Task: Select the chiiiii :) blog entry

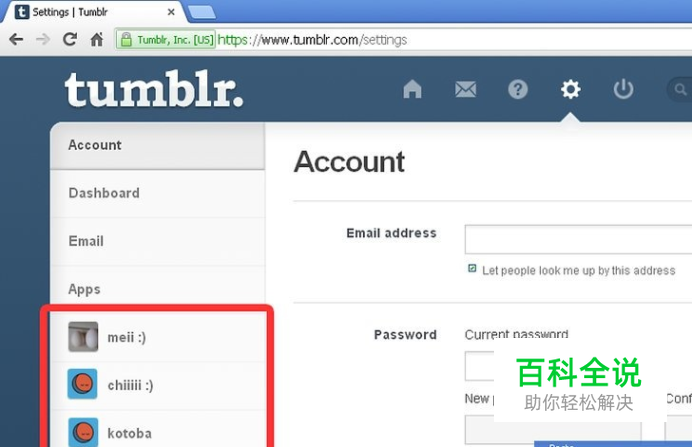Action: coord(158,385)
